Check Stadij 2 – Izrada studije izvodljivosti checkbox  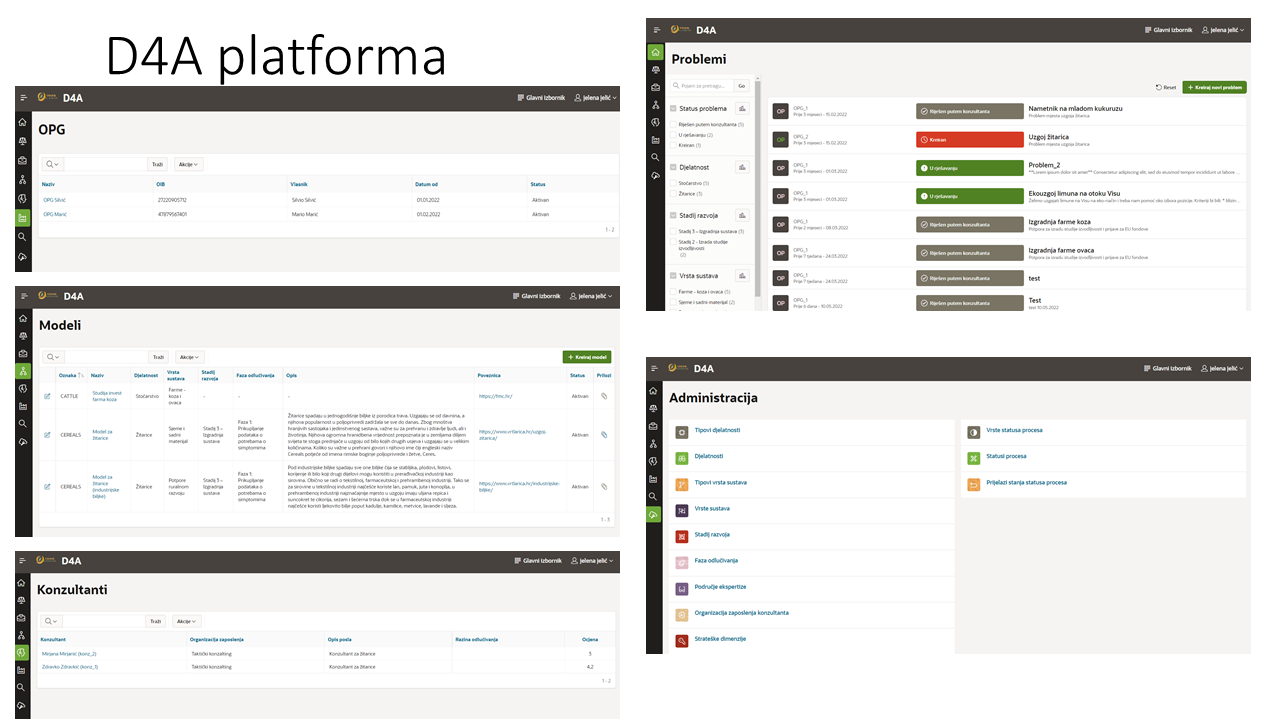(x=674, y=241)
